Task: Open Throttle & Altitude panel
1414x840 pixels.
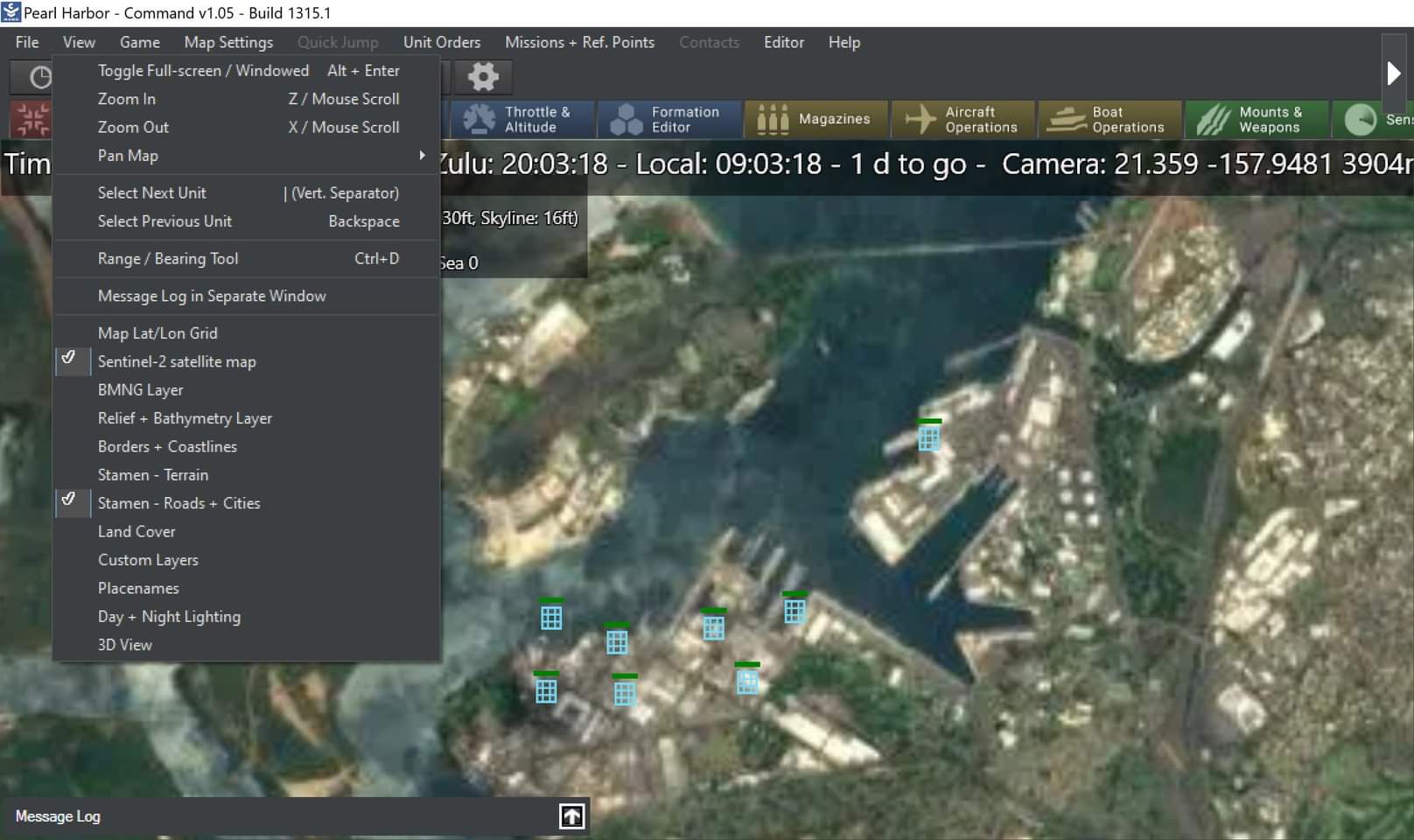Action: pyautogui.click(x=522, y=119)
